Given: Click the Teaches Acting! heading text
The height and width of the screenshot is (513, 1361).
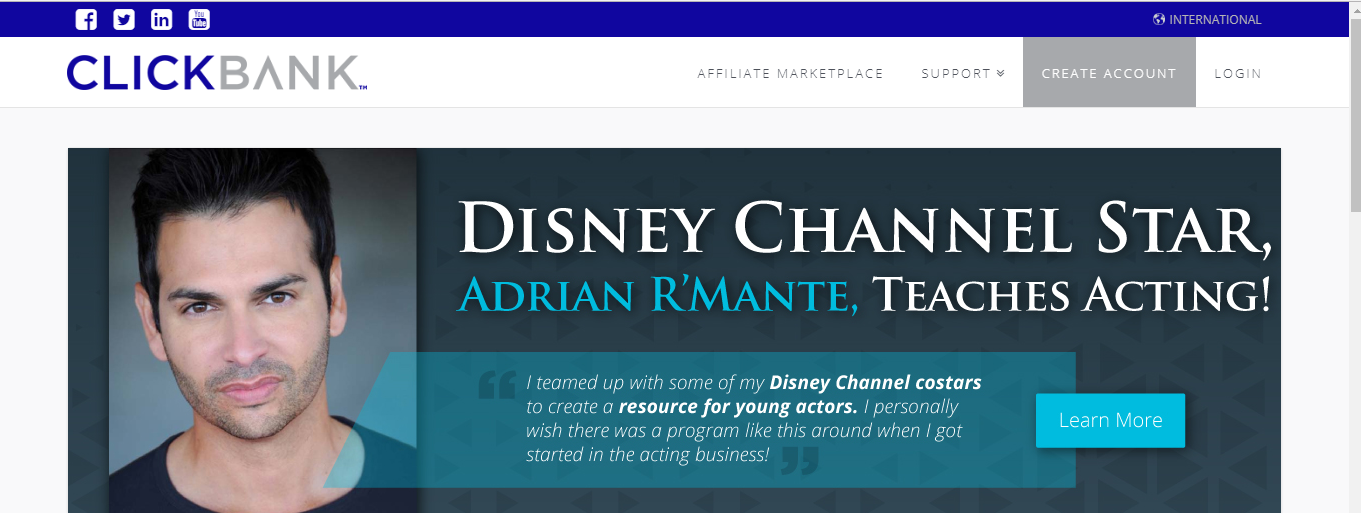Looking at the screenshot, I should 1071,293.
